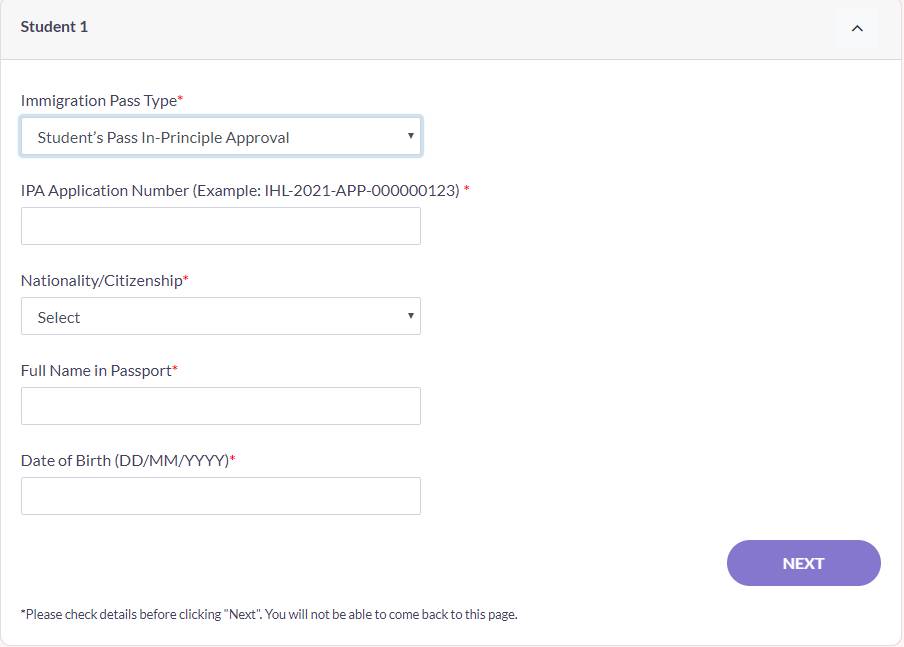904x647 pixels.
Task: Click the selected Student's Pass In-Principle Approval text
Action: click(163, 138)
